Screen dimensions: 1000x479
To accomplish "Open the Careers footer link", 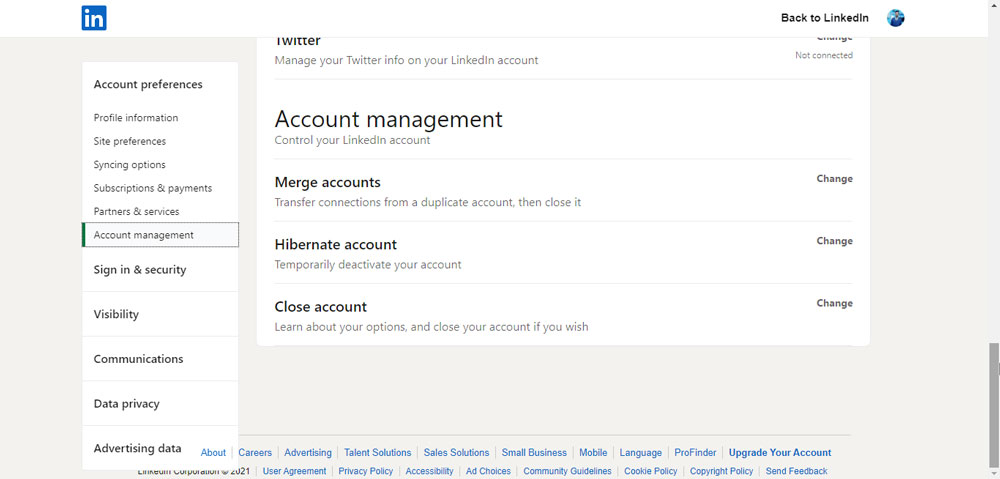I will tap(255, 453).
